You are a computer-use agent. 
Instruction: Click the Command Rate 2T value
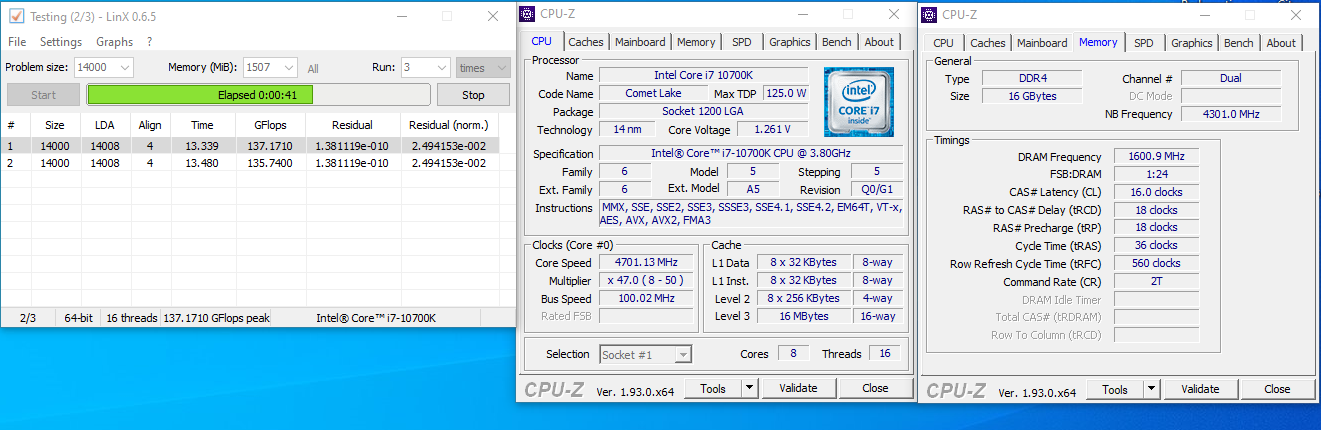(1156, 281)
